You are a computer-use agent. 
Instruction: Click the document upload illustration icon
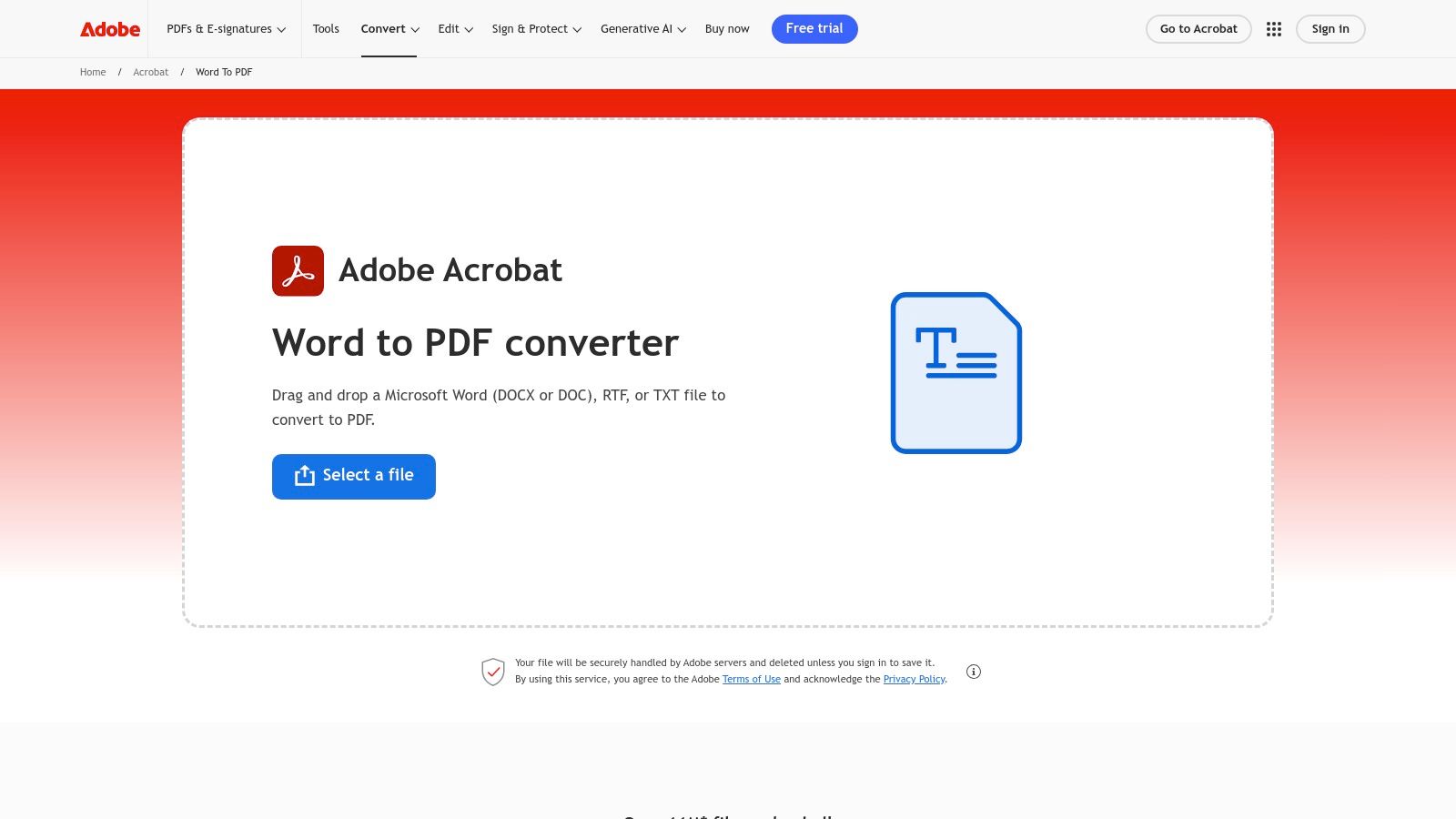tap(955, 372)
